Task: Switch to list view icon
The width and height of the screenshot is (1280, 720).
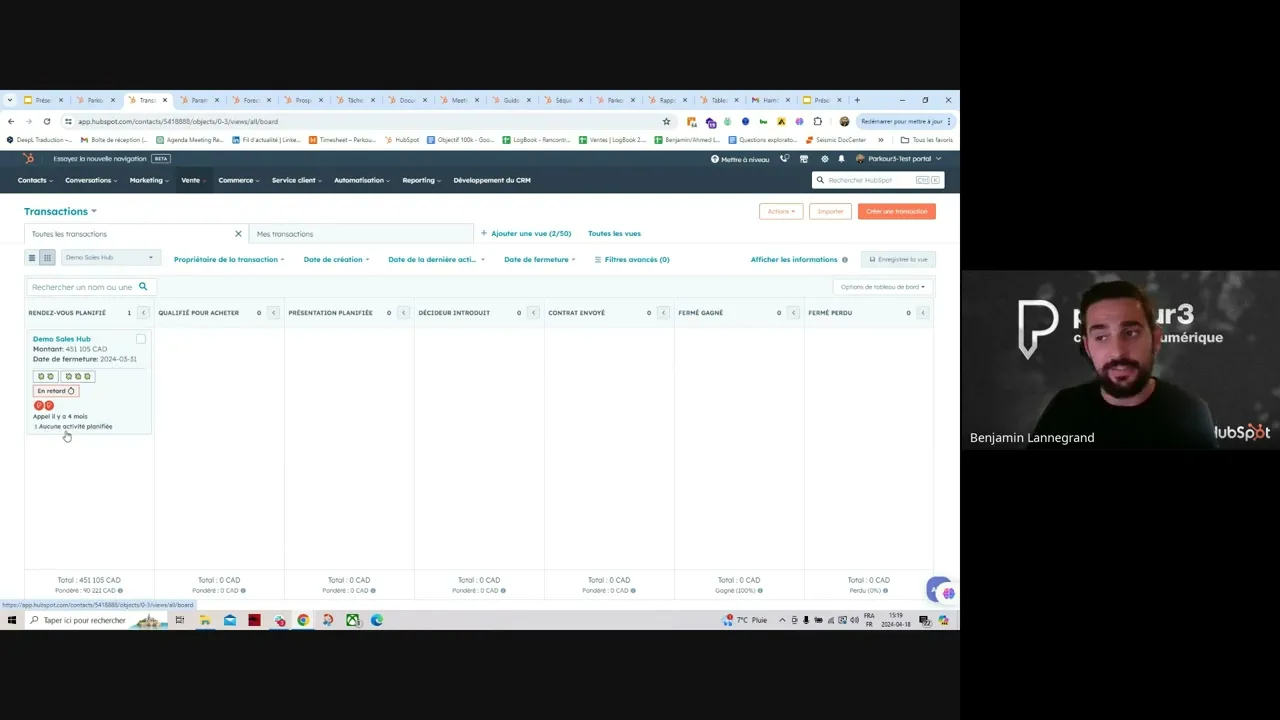Action: tap(32, 258)
